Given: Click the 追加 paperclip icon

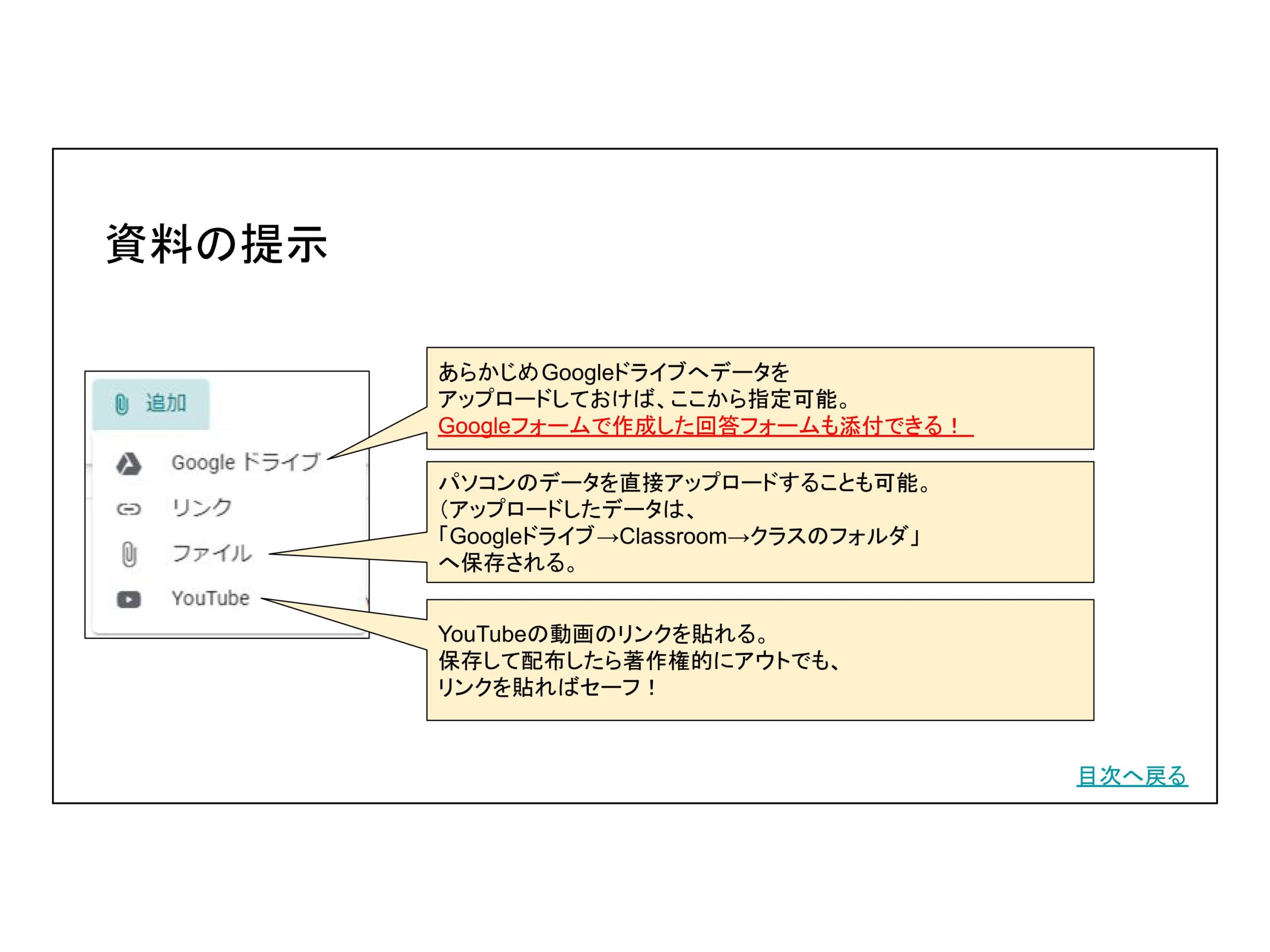Looking at the screenshot, I should [122, 404].
